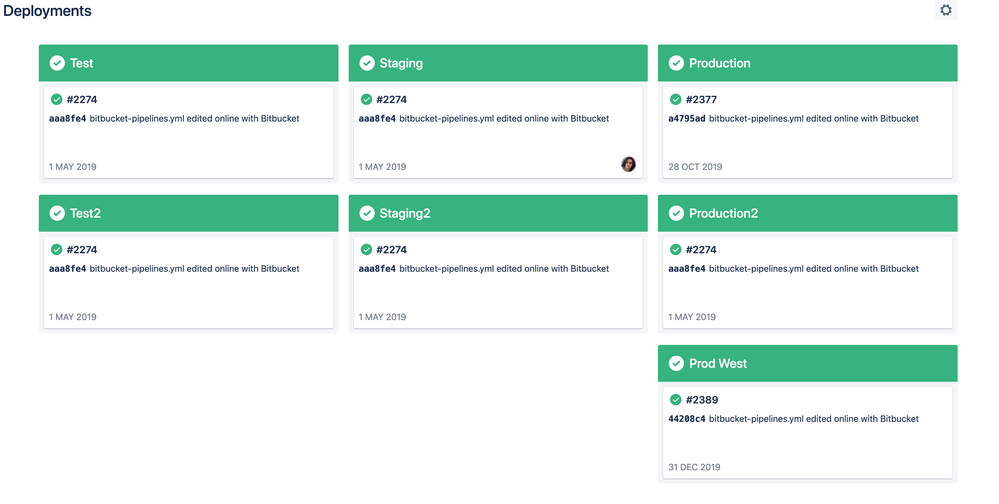Select the Production2 environment header
Screen dimensions: 999x504
807,213
